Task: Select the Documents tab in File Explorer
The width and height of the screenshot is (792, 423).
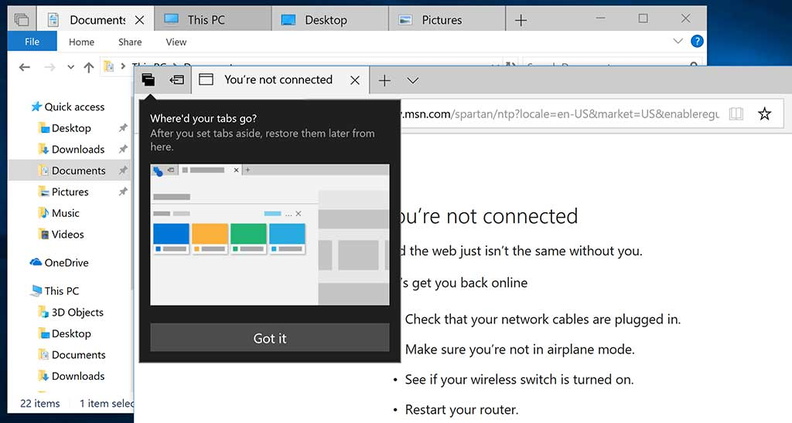Action: (x=95, y=20)
